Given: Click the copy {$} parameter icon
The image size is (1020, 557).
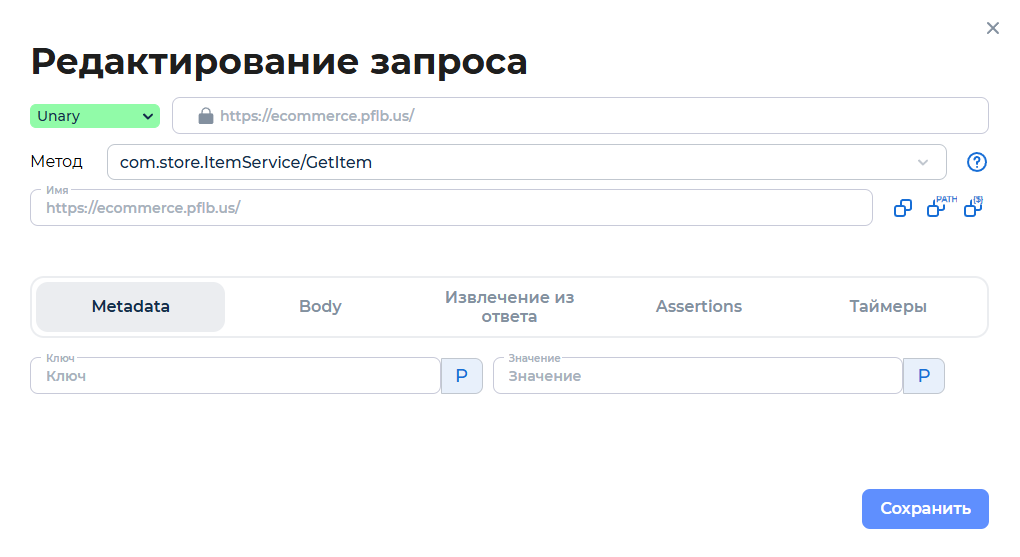Looking at the screenshot, I should pyautogui.click(x=972, y=208).
